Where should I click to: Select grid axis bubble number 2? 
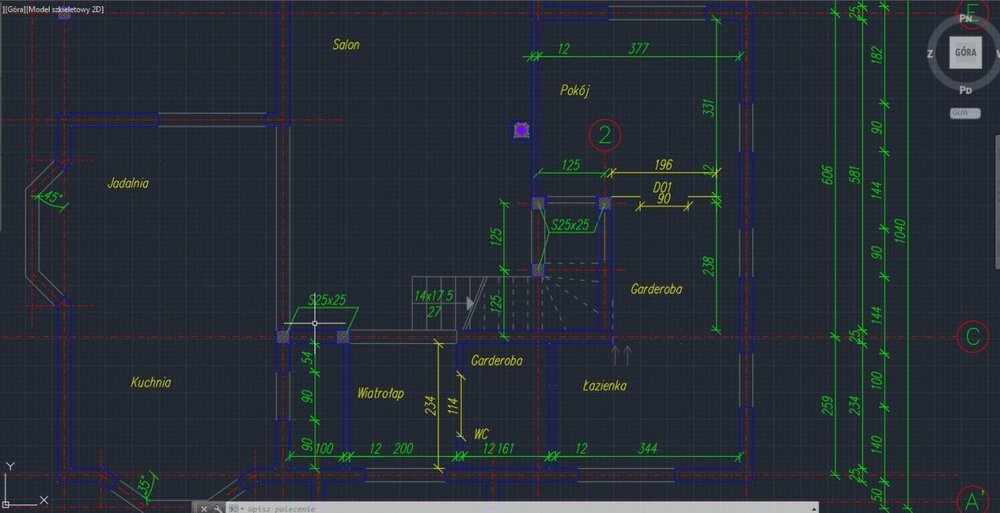[605, 133]
